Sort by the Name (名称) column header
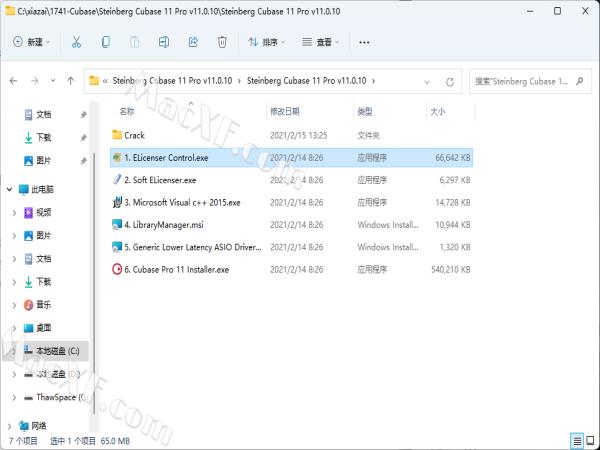The height and width of the screenshot is (450, 600). [127, 111]
